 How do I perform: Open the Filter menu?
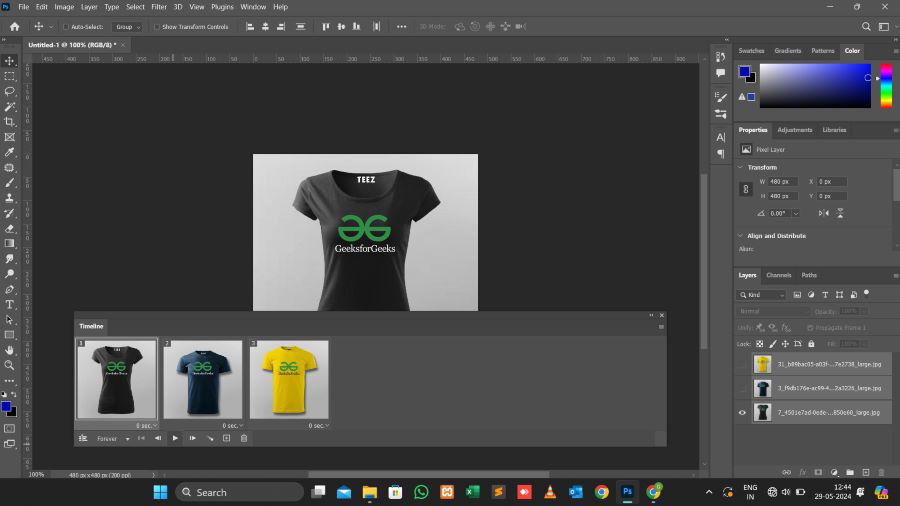(159, 7)
